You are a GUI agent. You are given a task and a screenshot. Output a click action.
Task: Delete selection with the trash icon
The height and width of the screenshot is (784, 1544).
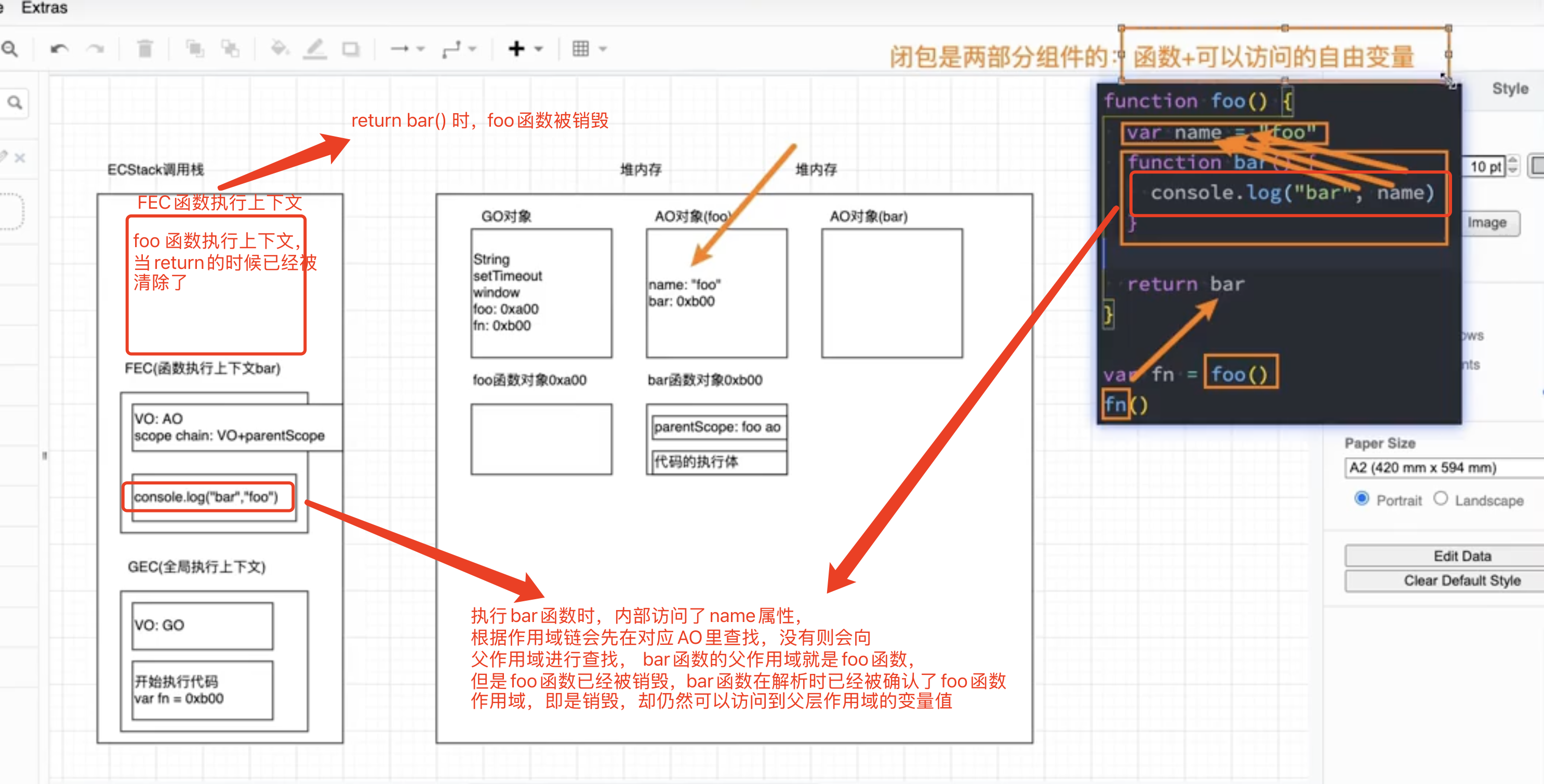(x=145, y=48)
